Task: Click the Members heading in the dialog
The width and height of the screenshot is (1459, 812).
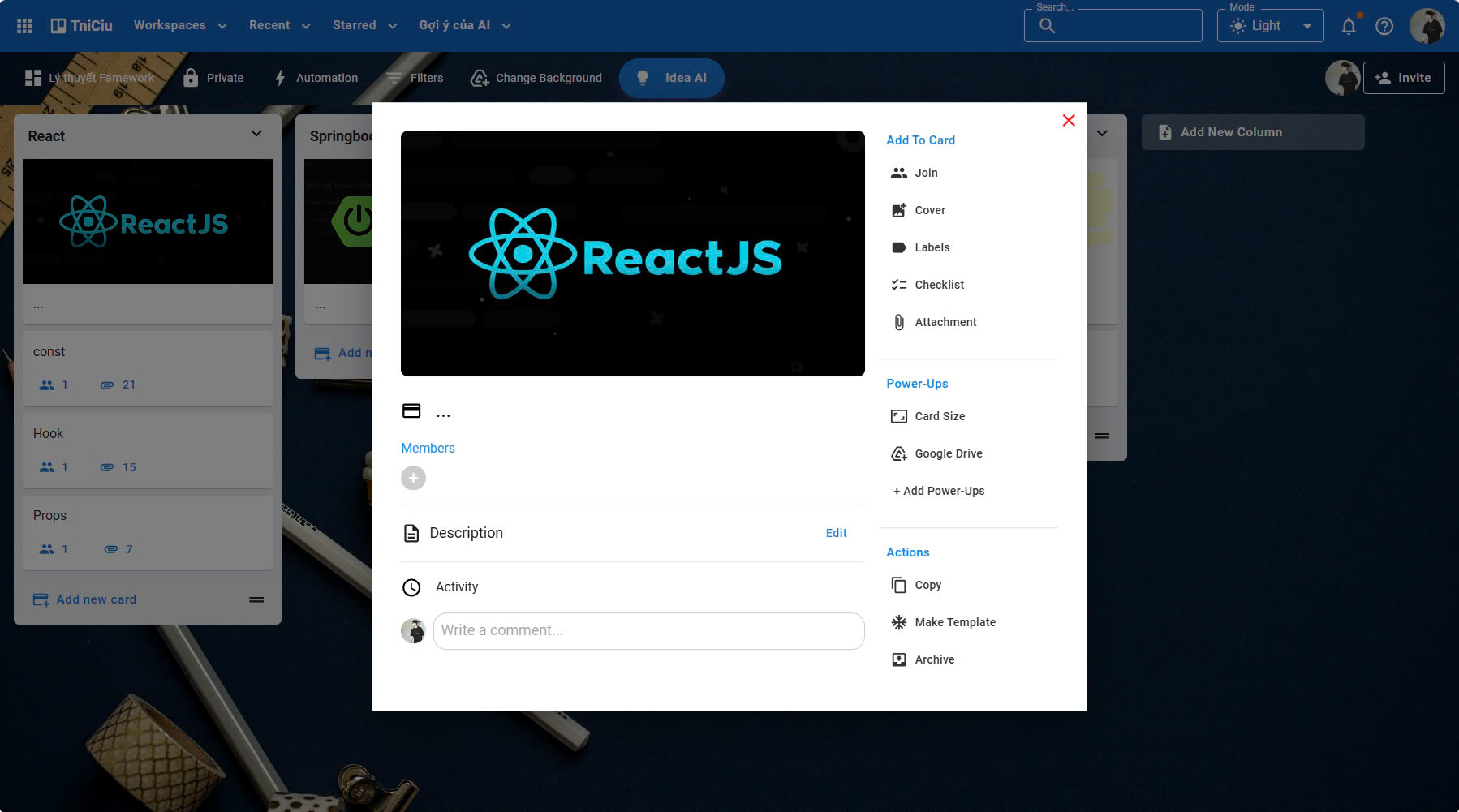Action: point(428,448)
